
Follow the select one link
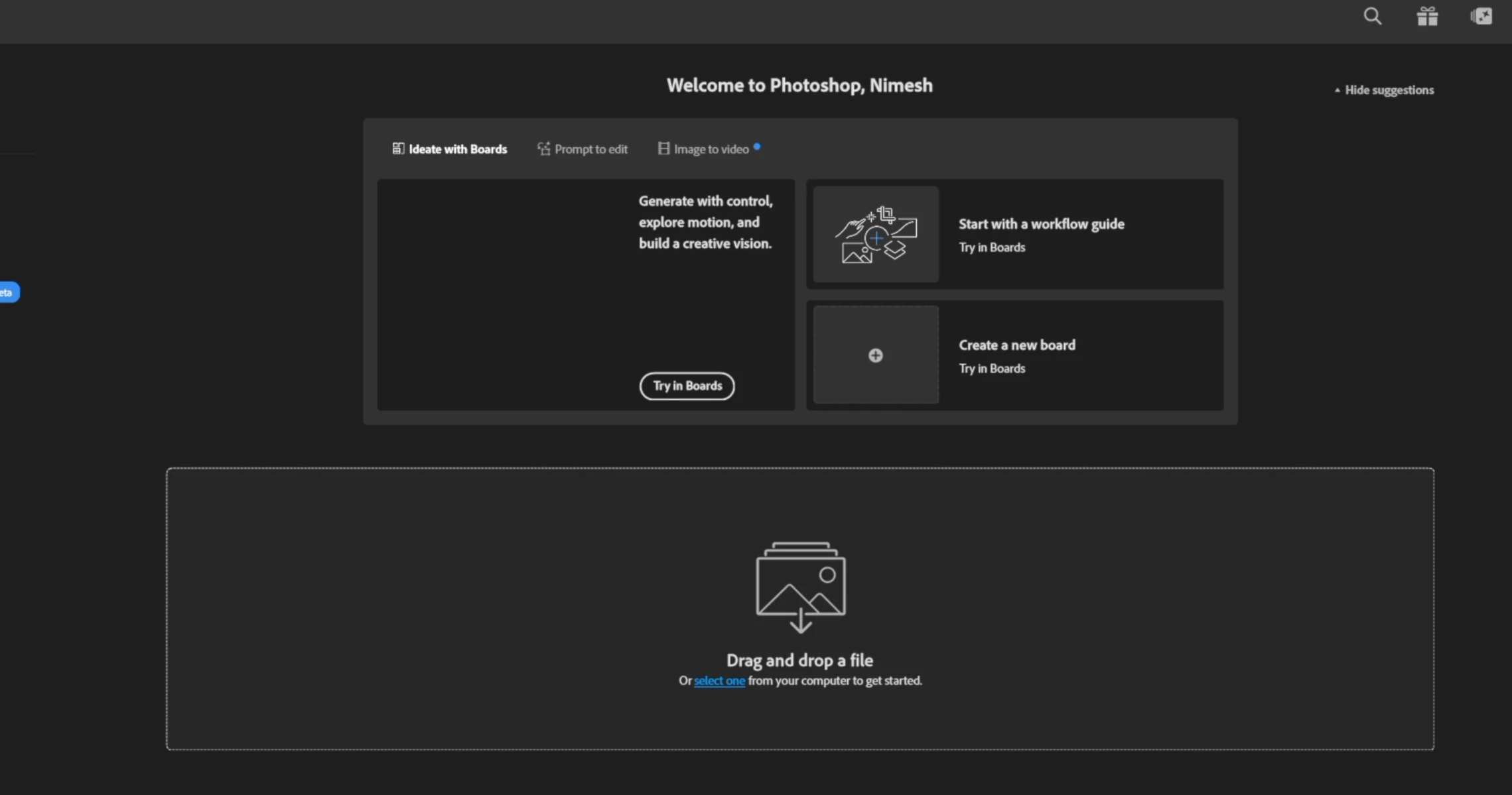pyautogui.click(x=719, y=681)
